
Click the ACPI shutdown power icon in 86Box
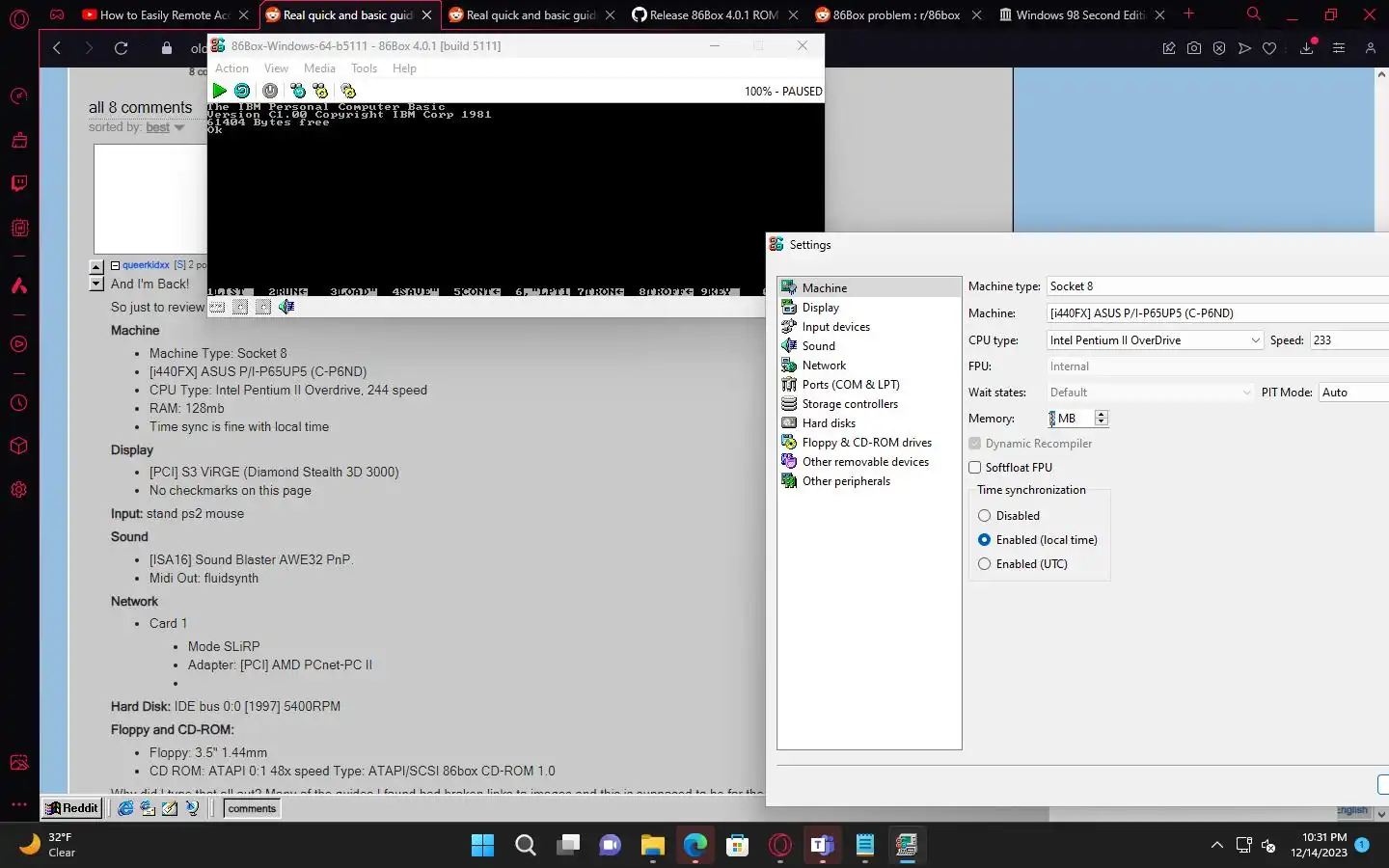pyautogui.click(x=270, y=91)
